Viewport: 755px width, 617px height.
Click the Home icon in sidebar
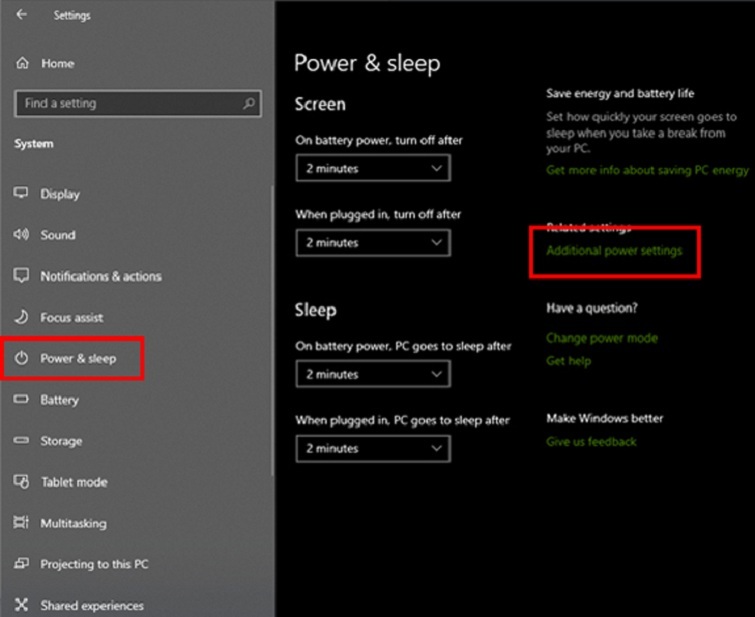tap(22, 63)
